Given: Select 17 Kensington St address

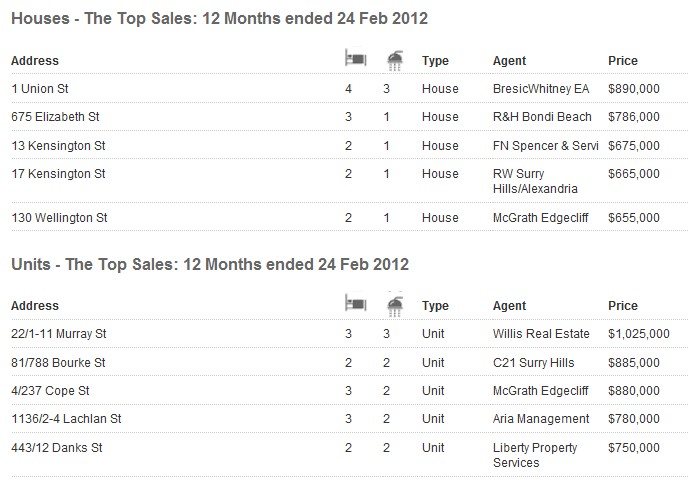Looking at the screenshot, I should (x=59, y=174).
